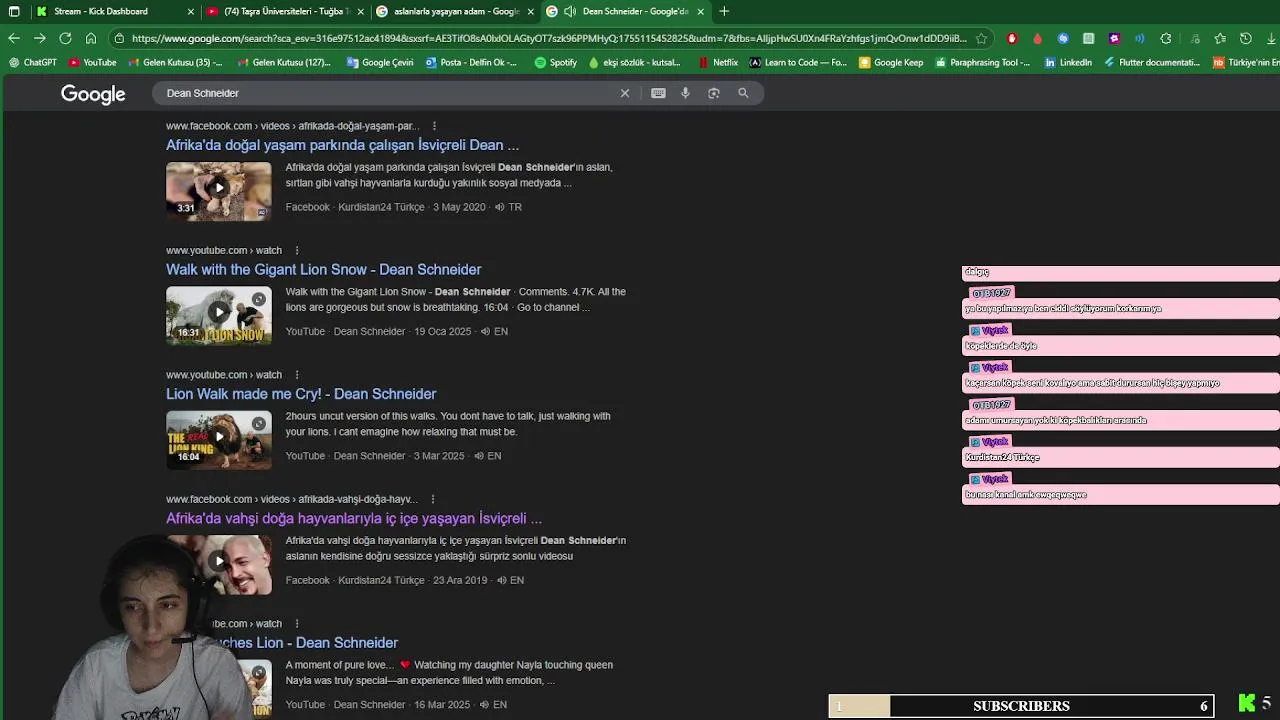
Task: Open the Spotify bookmark
Action: point(556,62)
